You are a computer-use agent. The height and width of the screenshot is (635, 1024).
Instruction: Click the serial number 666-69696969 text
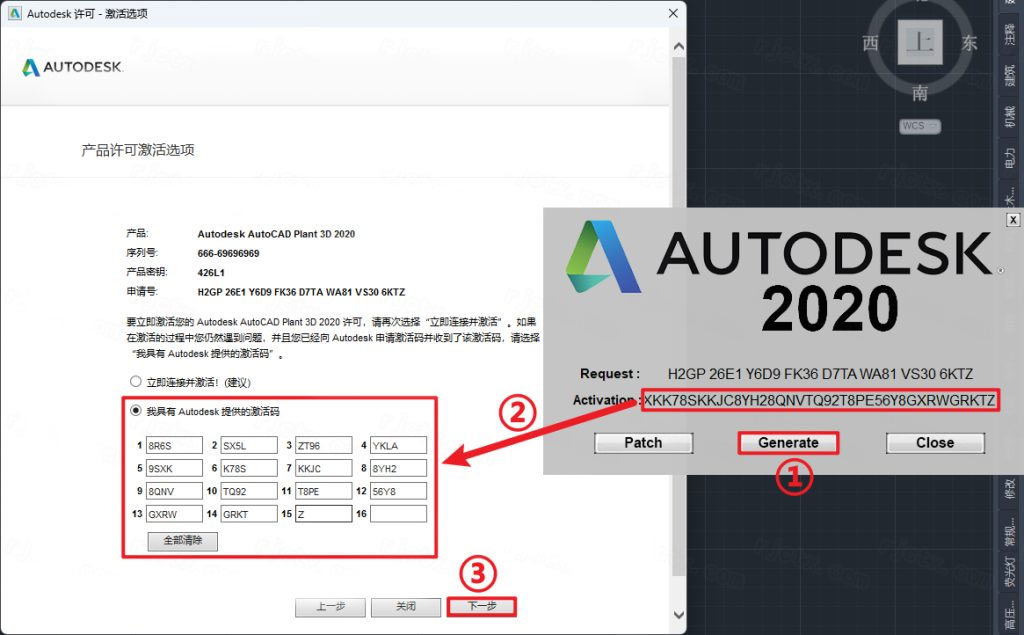pos(228,253)
